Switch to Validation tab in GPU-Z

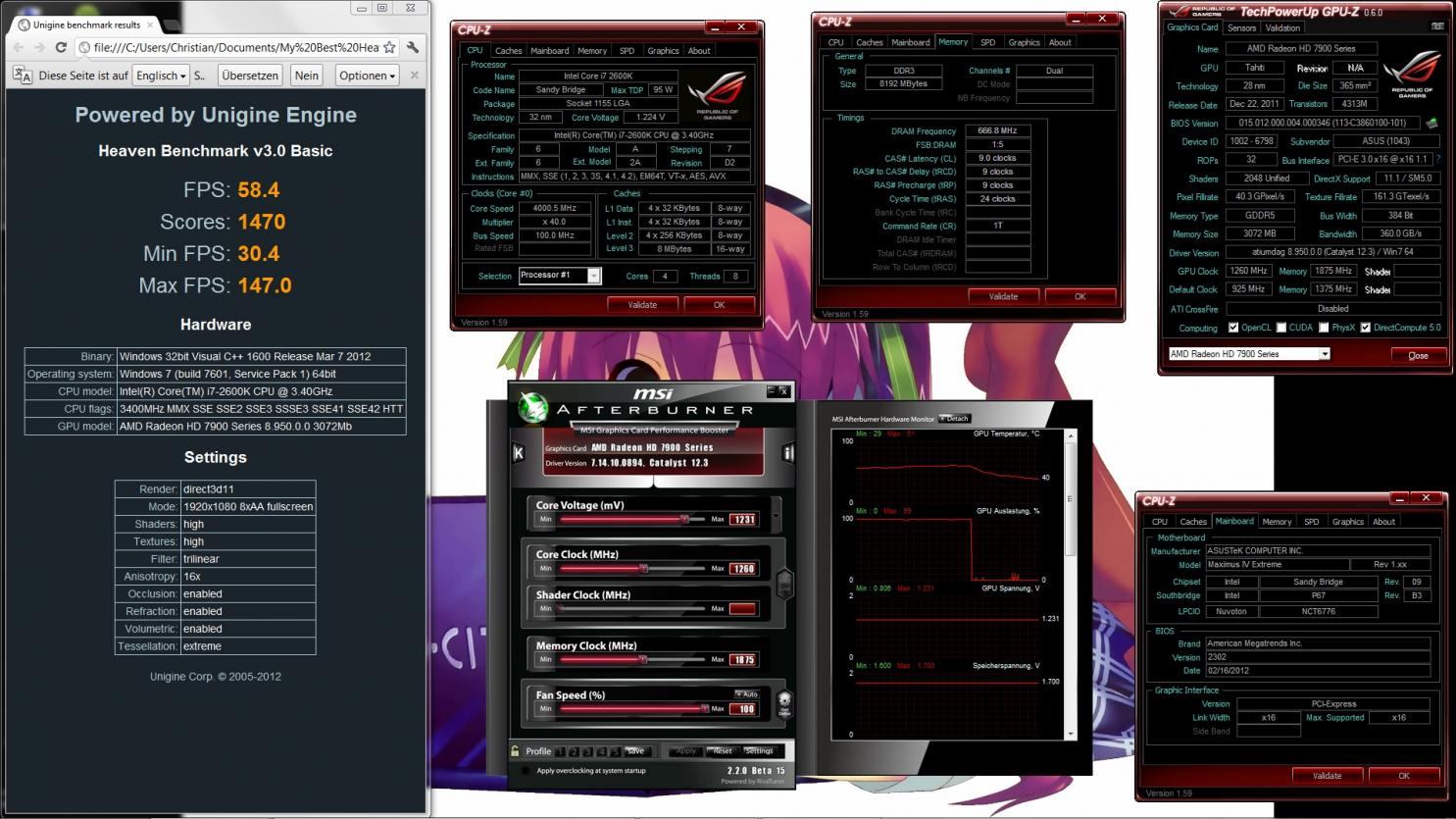(1282, 27)
